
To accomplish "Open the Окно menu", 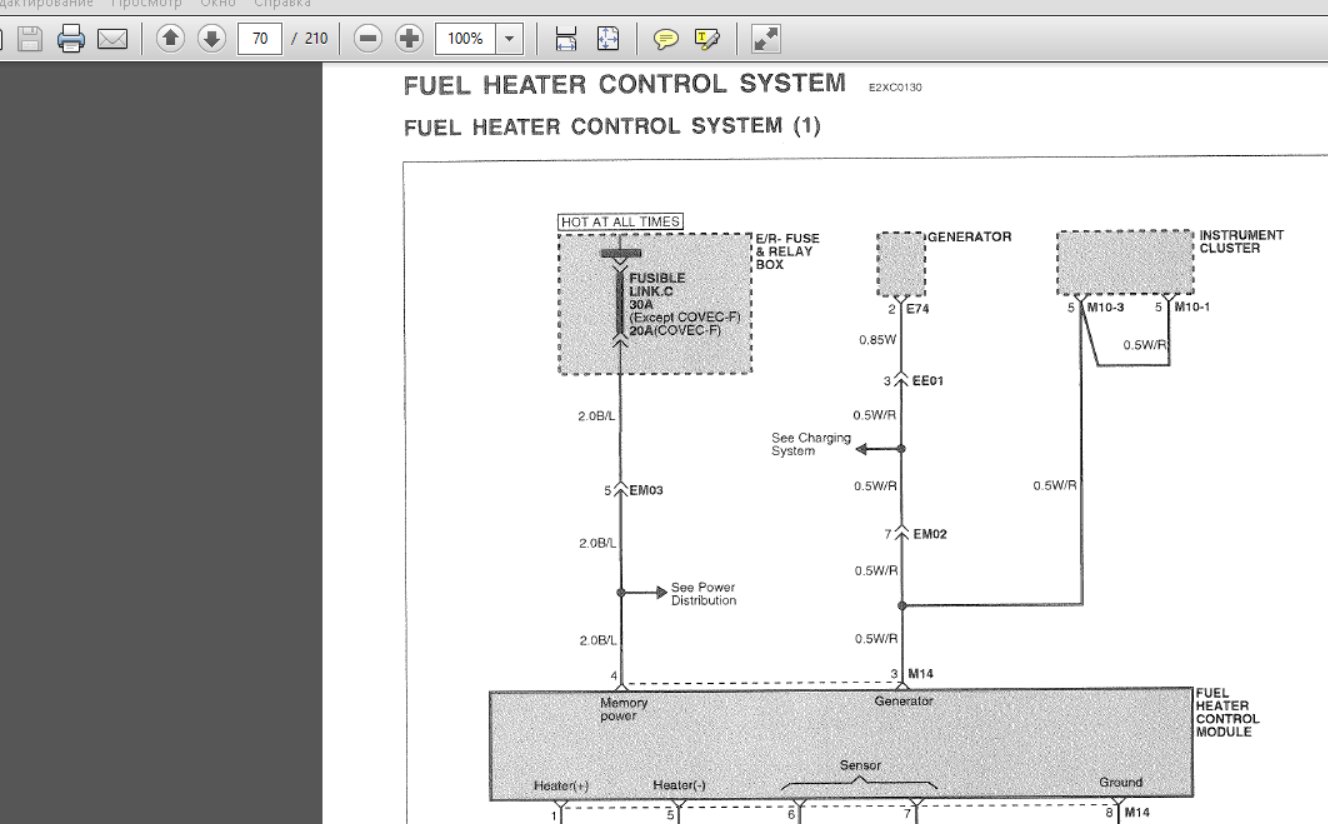I will [218, 4].
